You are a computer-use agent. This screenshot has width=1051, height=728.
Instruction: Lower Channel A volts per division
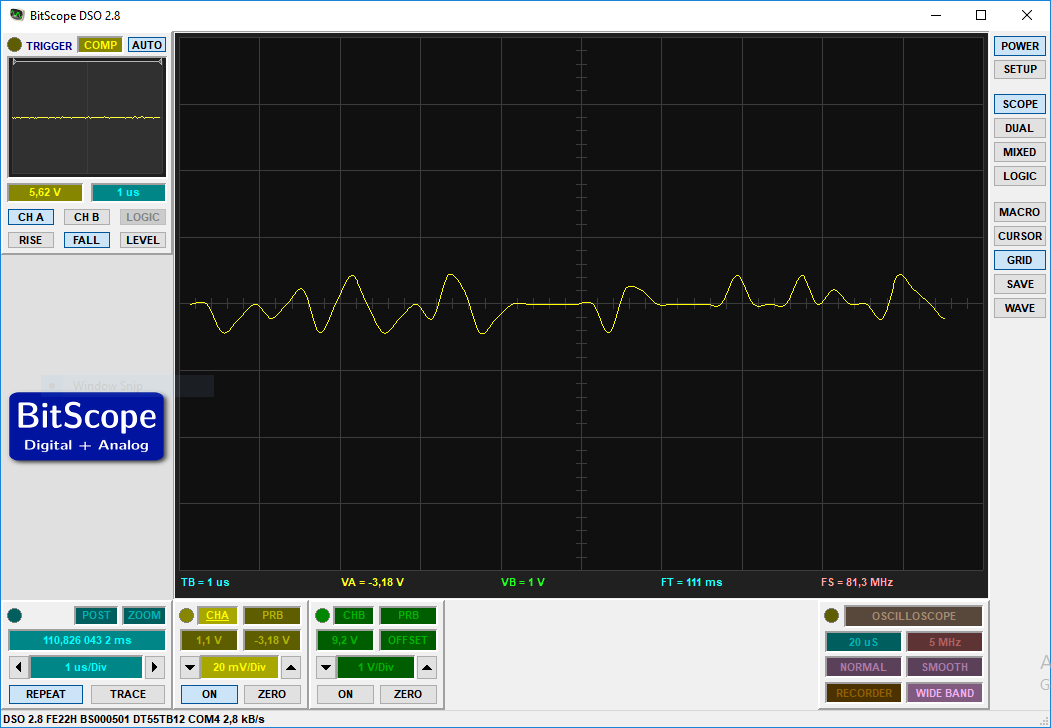coord(190,667)
